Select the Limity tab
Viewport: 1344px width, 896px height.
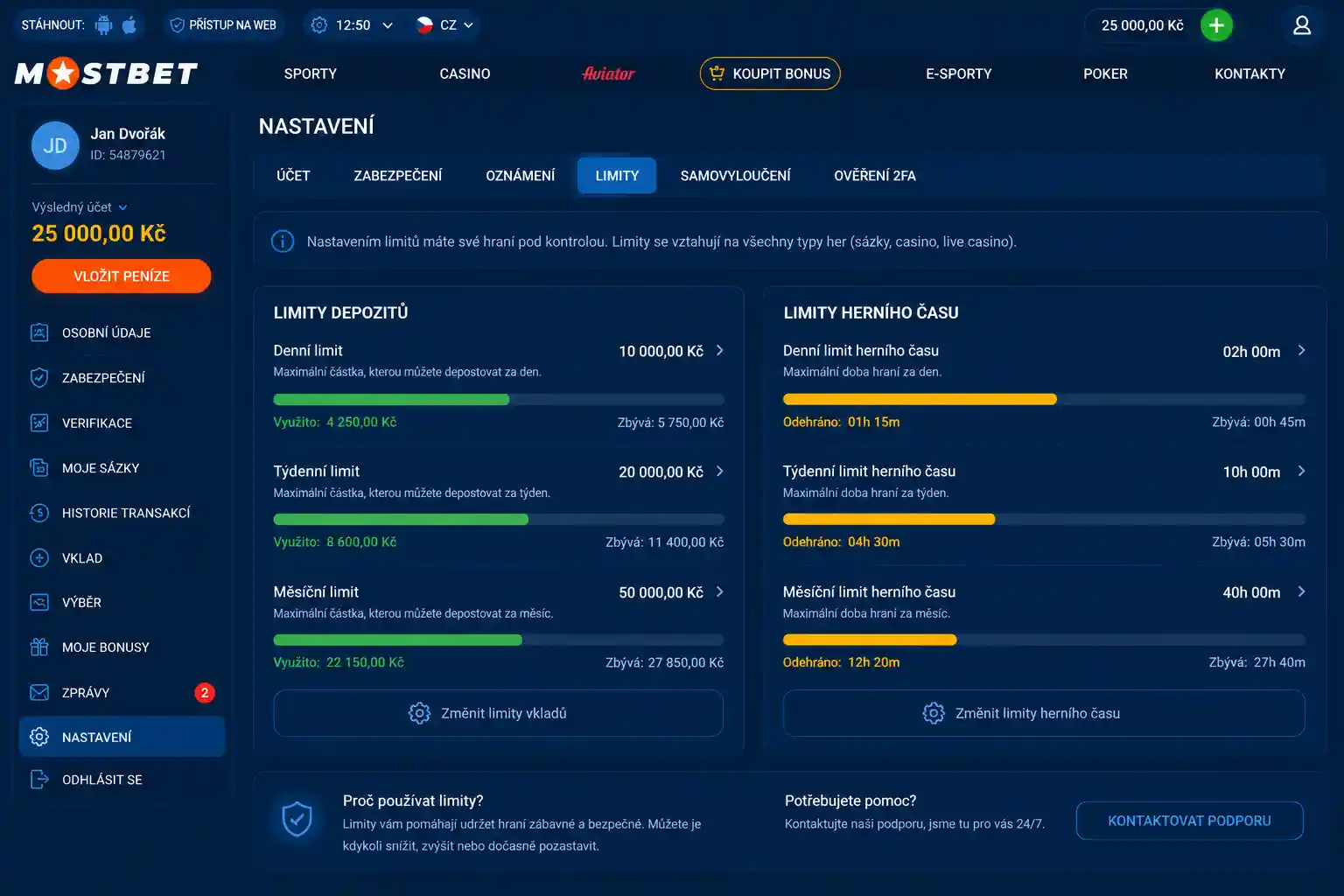tap(617, 176)
